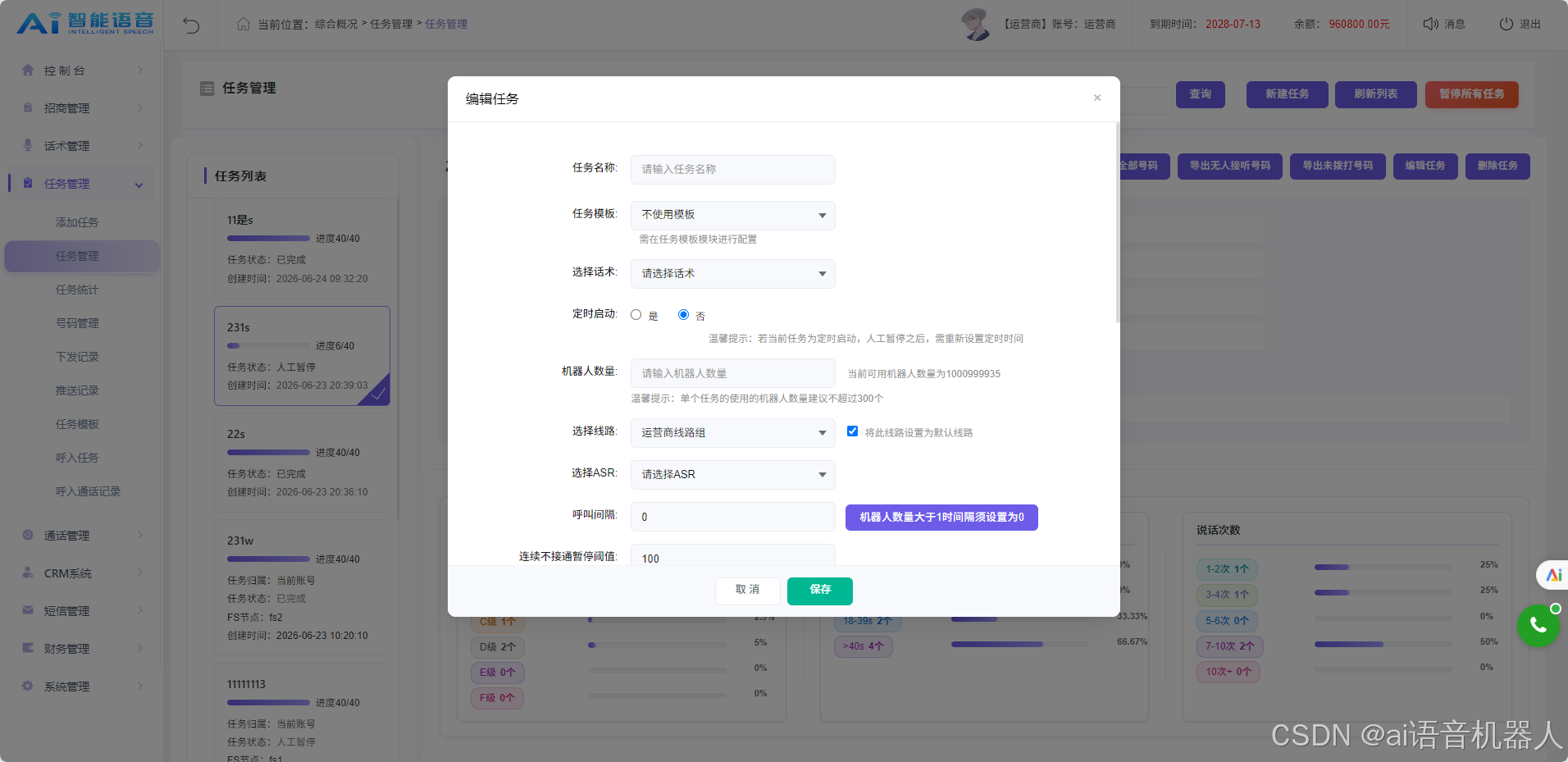Click the 招商管理 sidebar icon

(x=28, y=107)
